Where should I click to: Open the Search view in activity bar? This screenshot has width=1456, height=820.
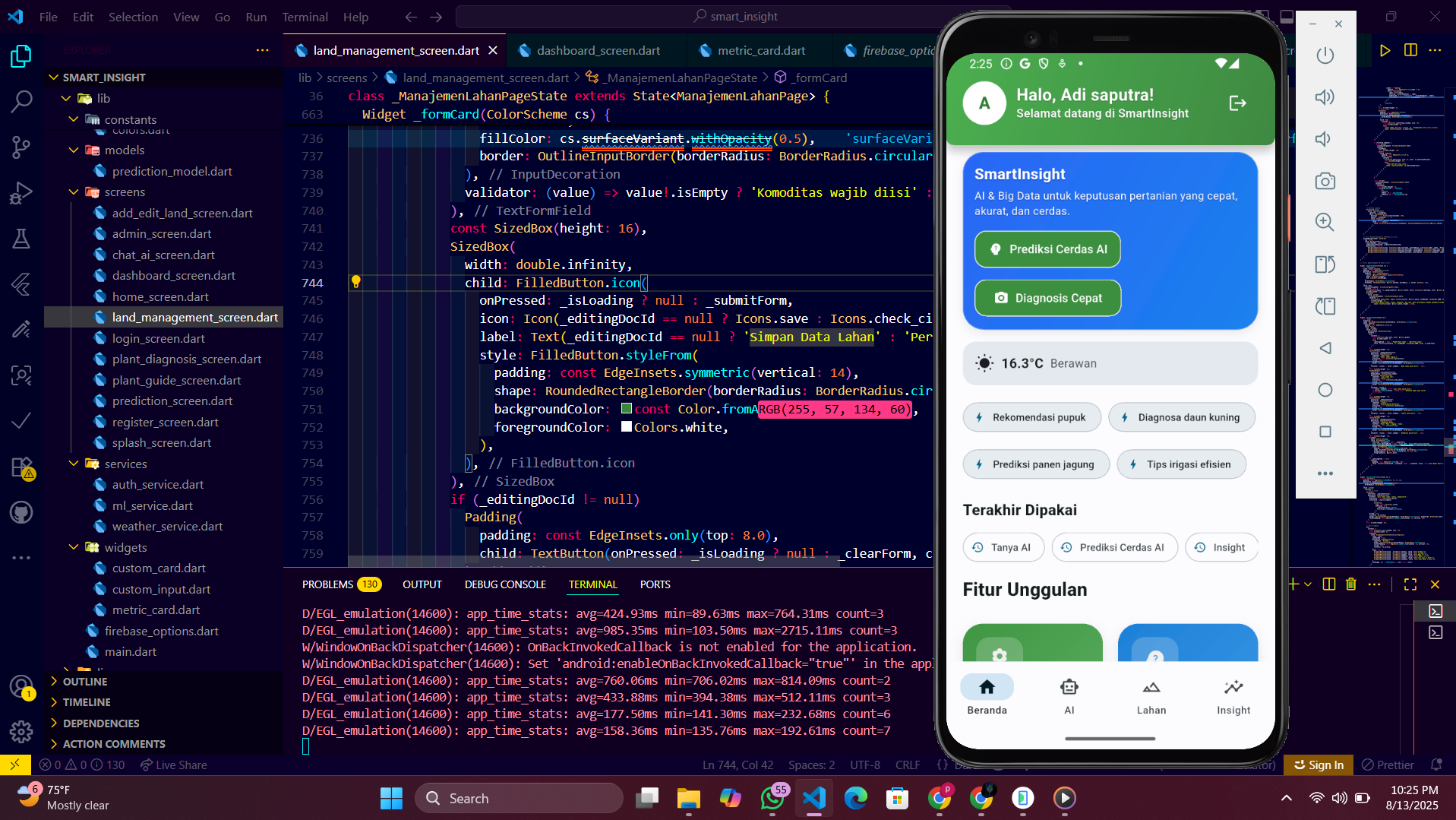pyautogui.click(x=21, y=101)
